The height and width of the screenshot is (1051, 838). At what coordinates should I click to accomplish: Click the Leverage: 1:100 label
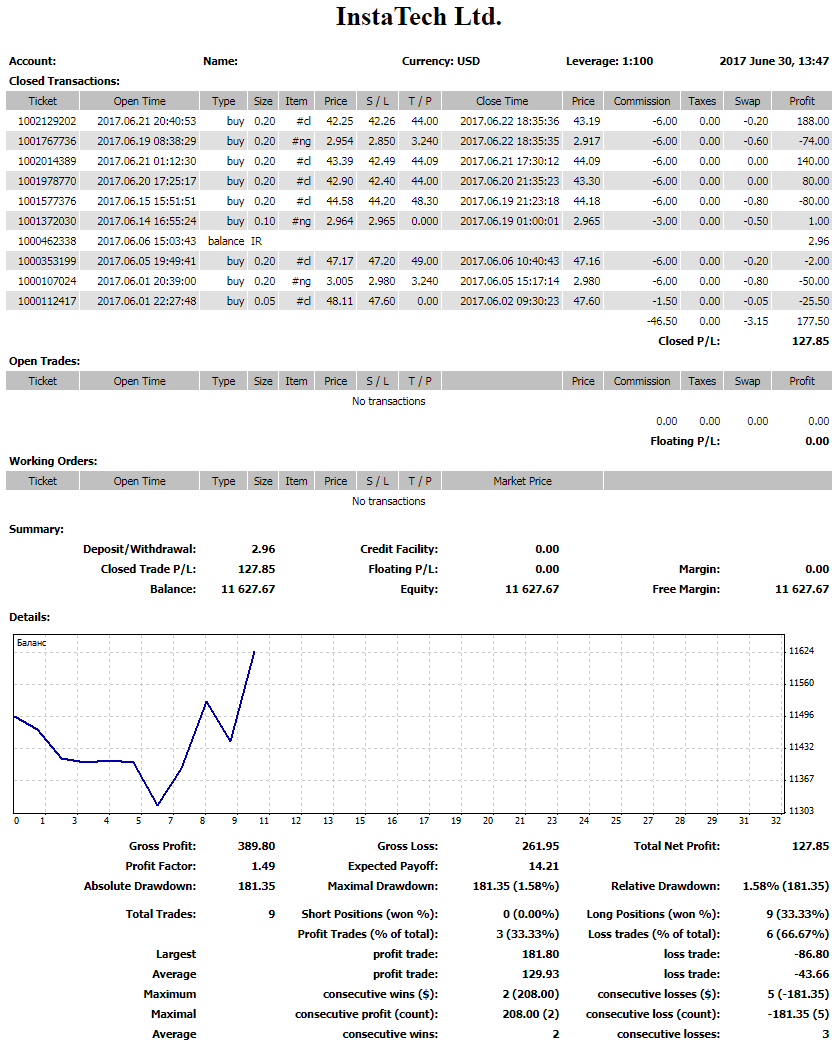click(x=609, y=61)
